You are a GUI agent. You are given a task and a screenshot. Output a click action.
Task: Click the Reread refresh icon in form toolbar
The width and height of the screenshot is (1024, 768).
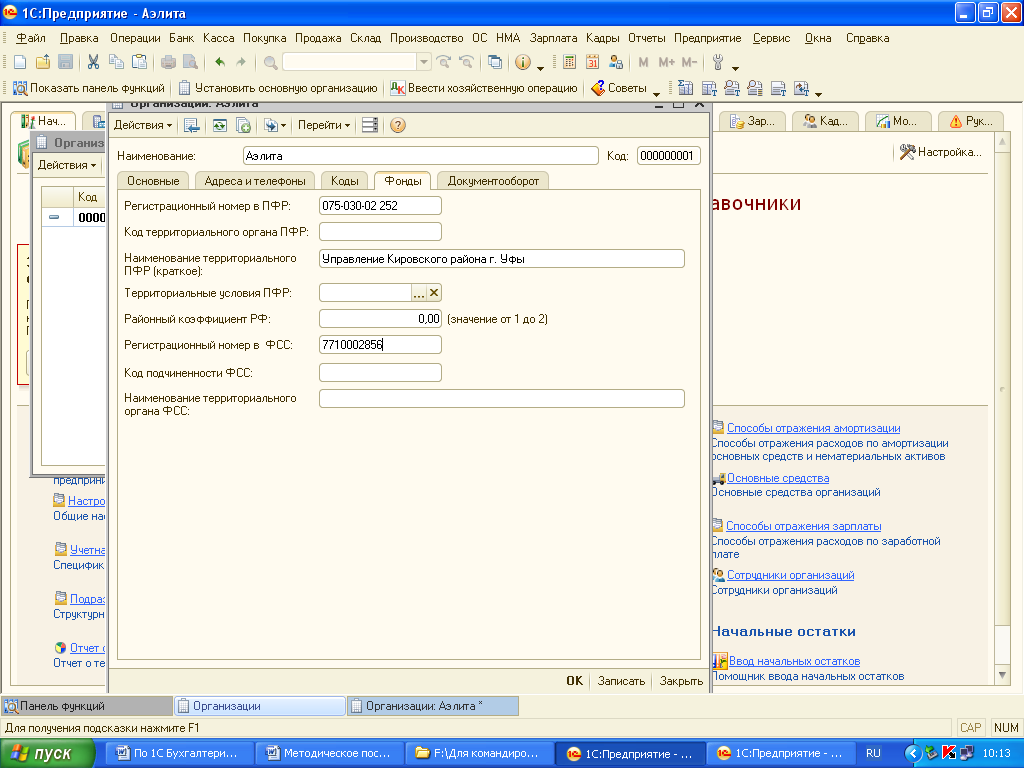pos(220,125)
